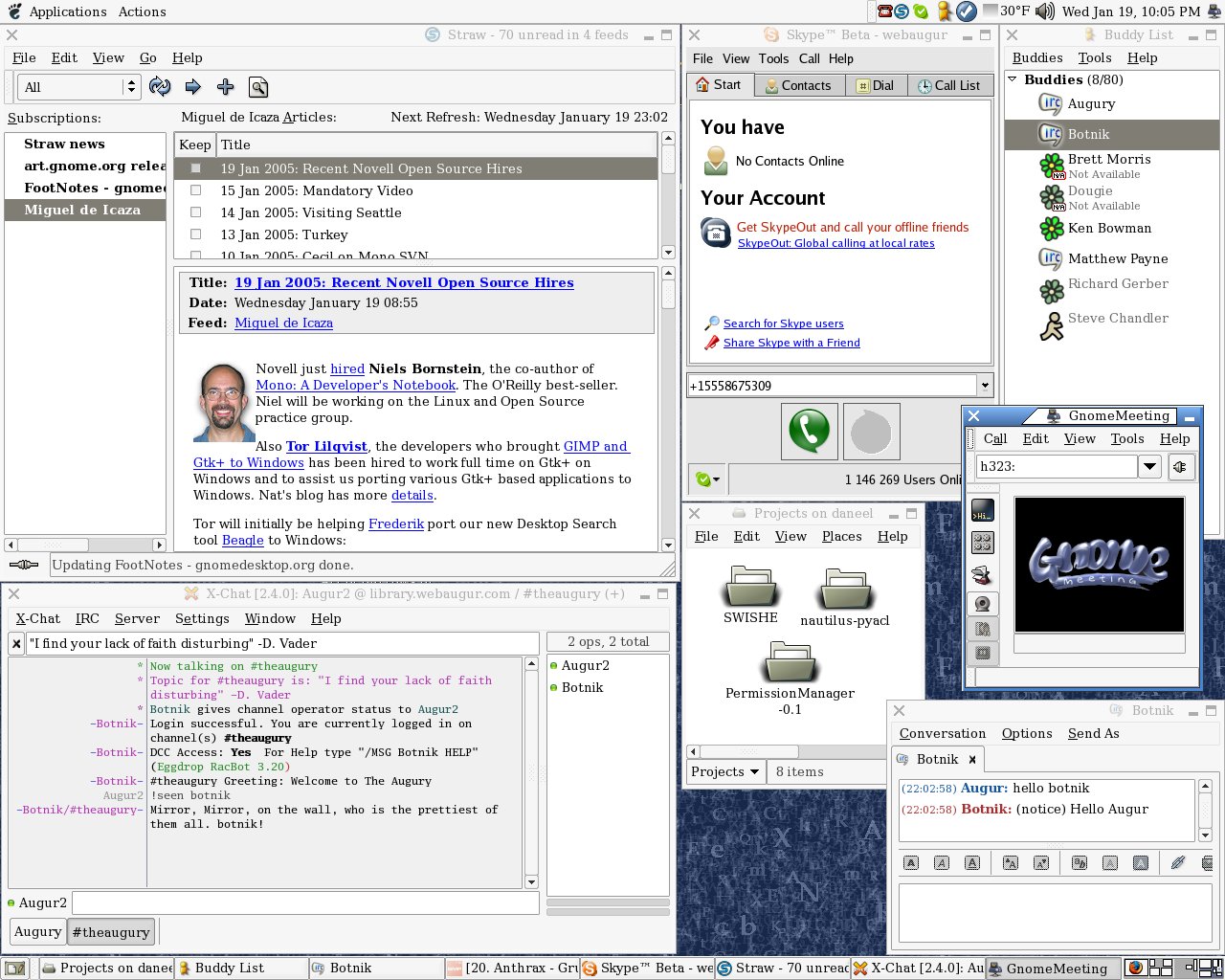Click the insert link icon in Botnik toolbar
The width and height of the screenshot is (1225, 980).
[x=1178, y=862]
